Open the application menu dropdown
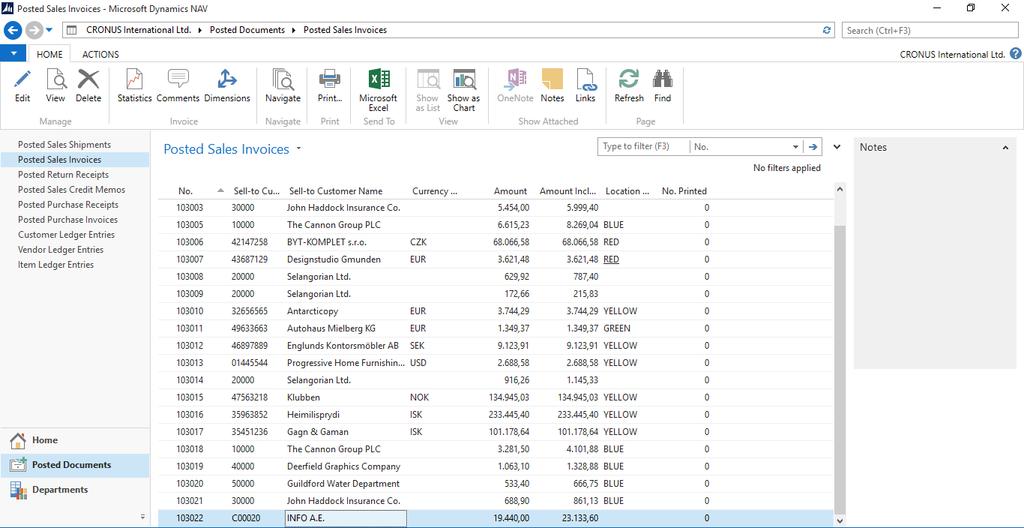1024x528 pixels. coord(13,54)
